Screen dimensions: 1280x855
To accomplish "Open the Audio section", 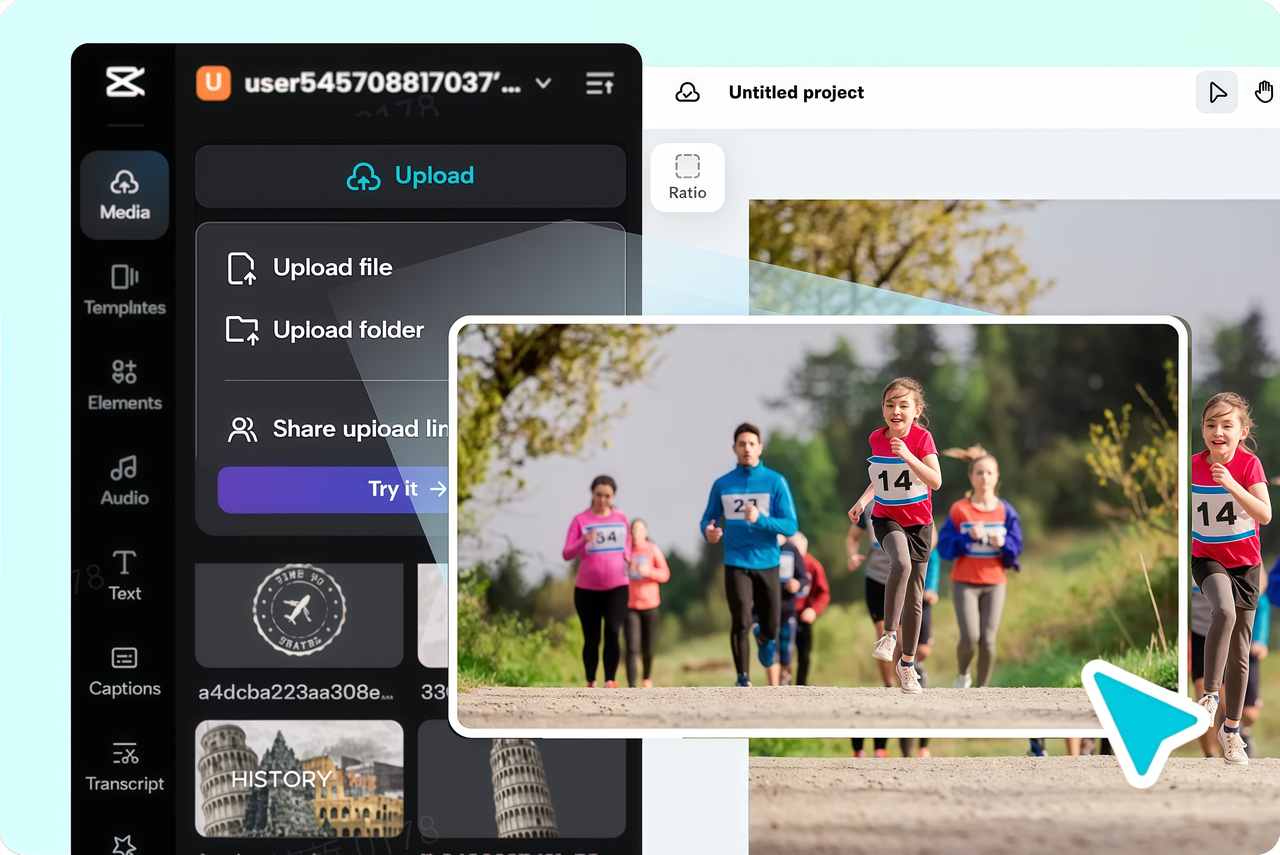I will click(125, 481).
